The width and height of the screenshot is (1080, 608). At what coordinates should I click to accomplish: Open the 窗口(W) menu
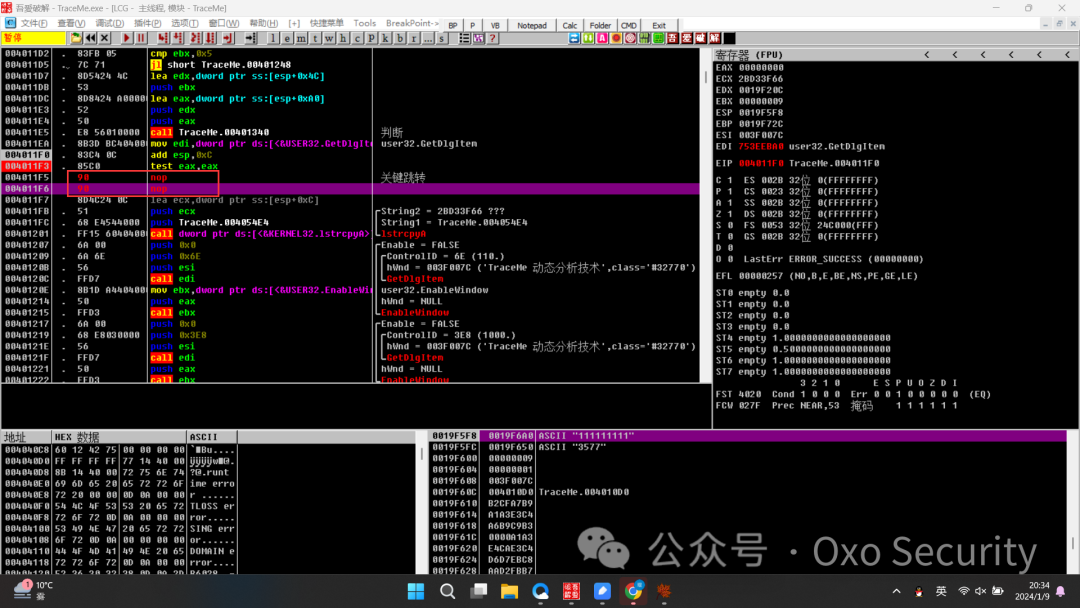224,23
